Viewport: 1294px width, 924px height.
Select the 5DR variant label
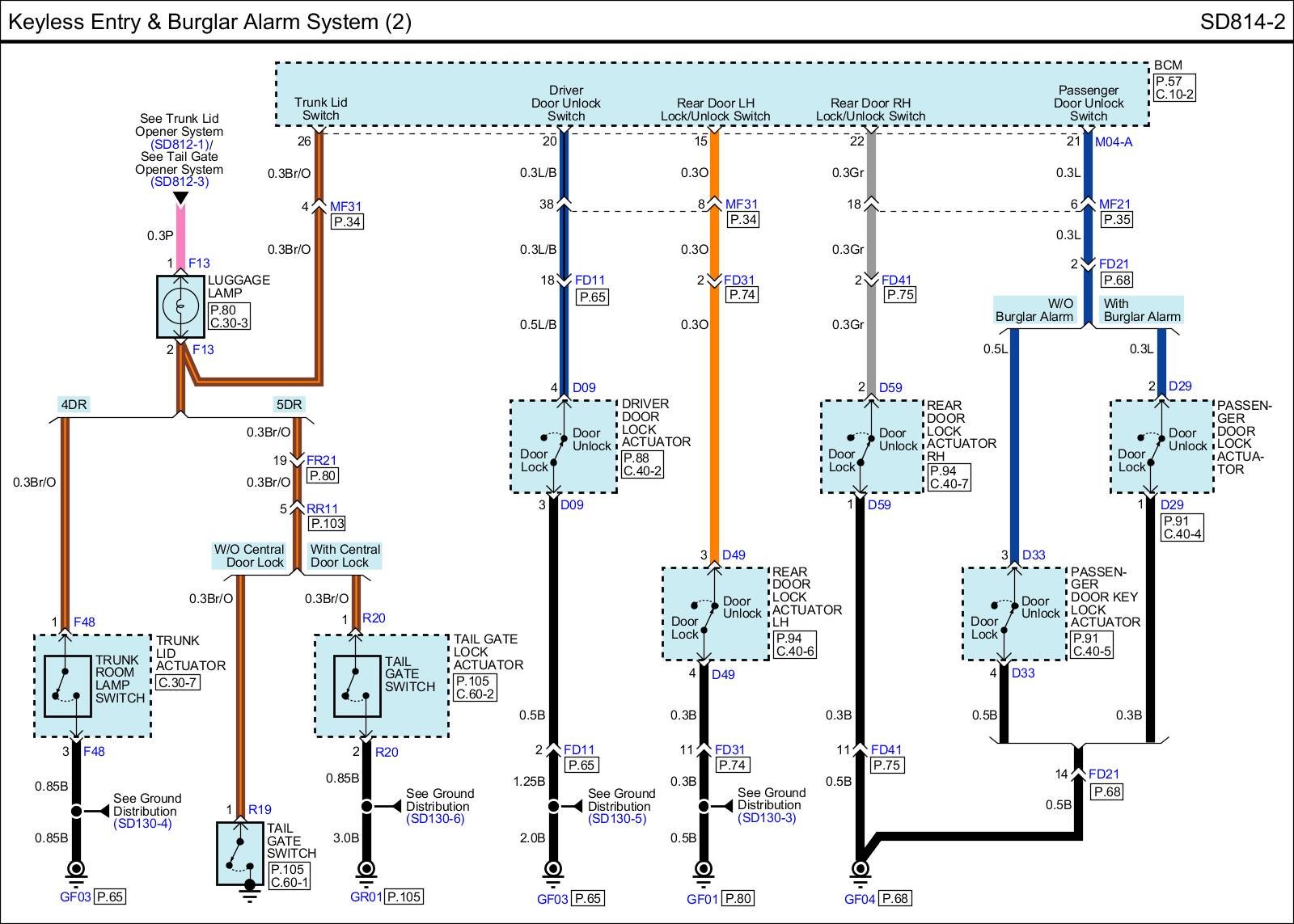(289, 405)
